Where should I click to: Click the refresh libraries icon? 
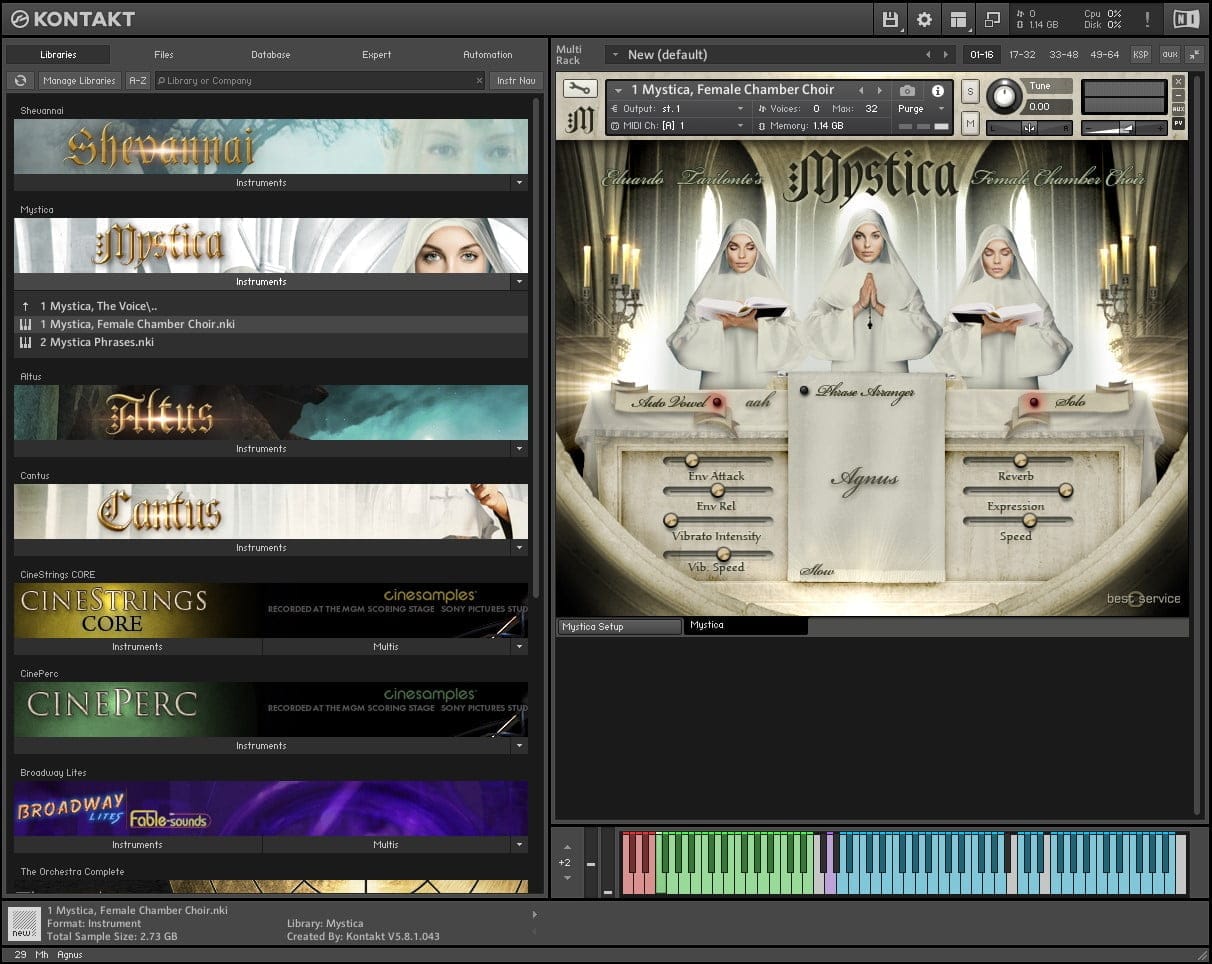click(20, 81)
